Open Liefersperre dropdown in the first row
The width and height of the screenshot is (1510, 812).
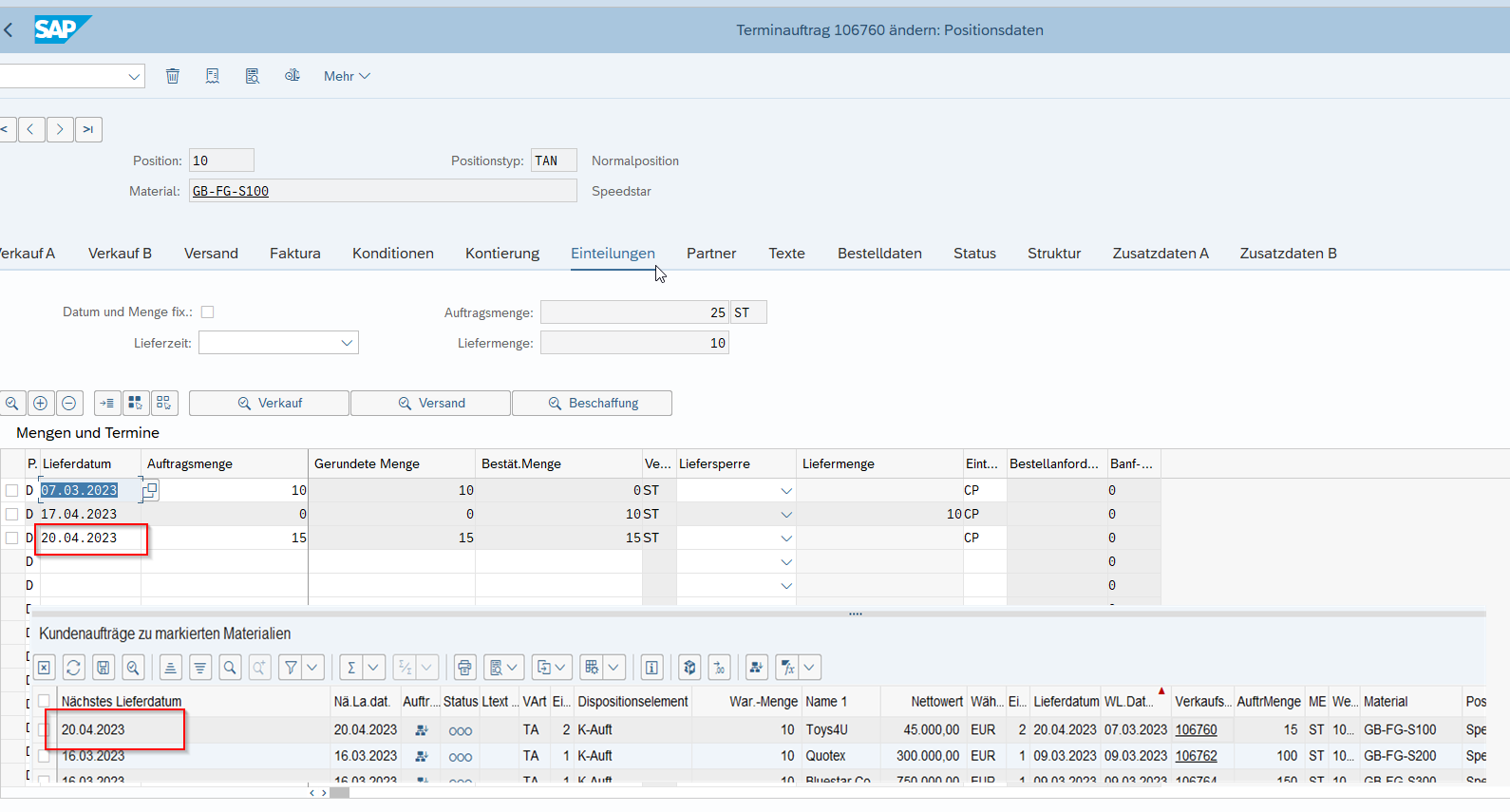[x=785, y=491]
